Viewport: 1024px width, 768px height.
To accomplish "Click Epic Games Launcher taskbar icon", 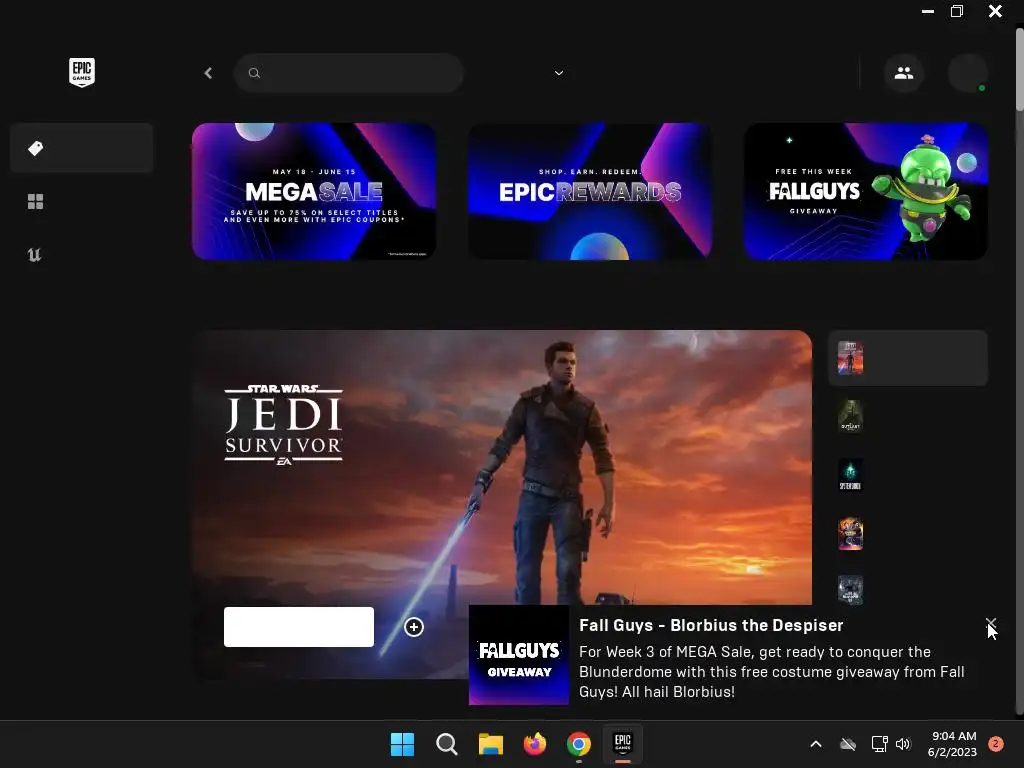I will [x=623, y=744].
